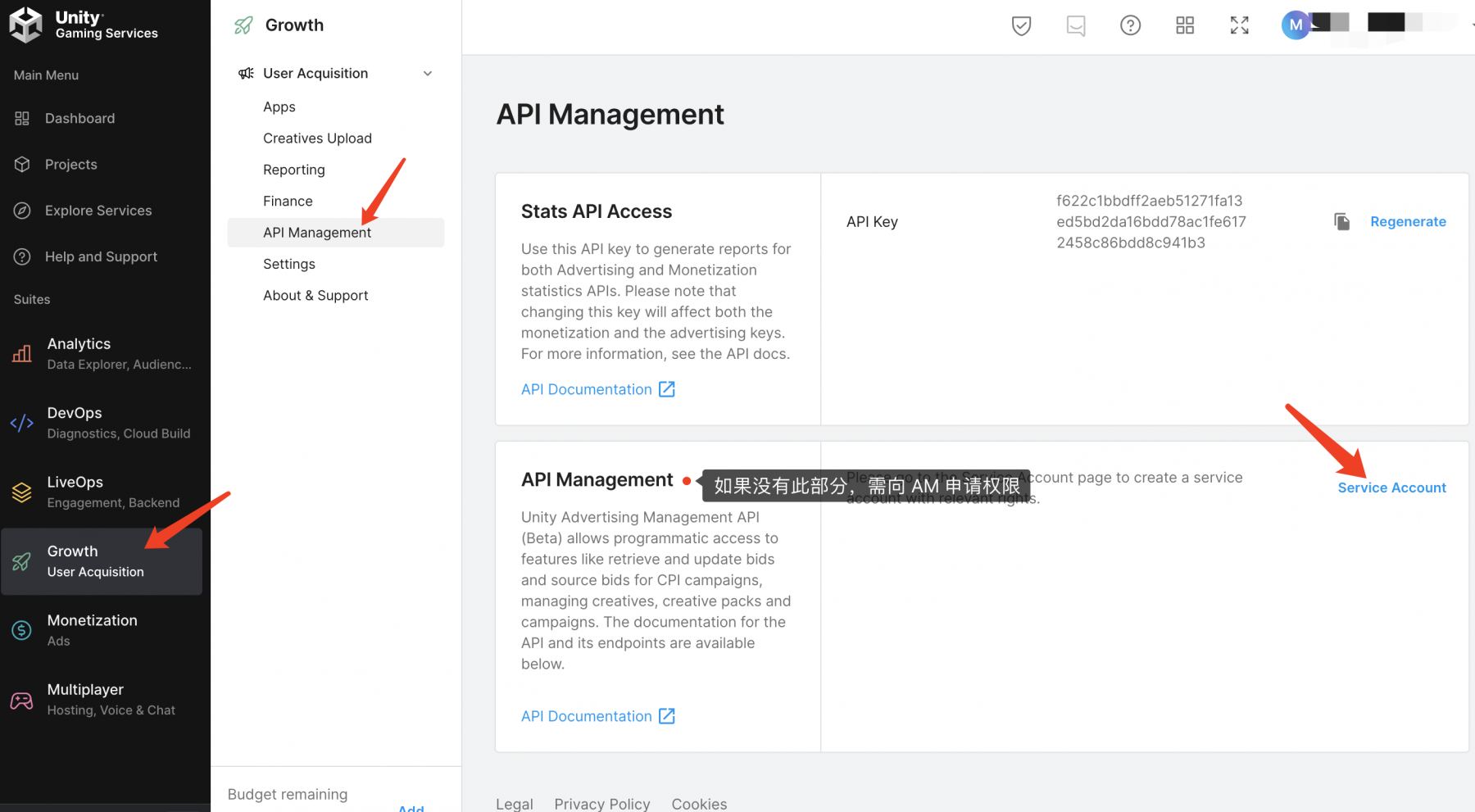Collapse the User Acquisition section

click(428, 73)
